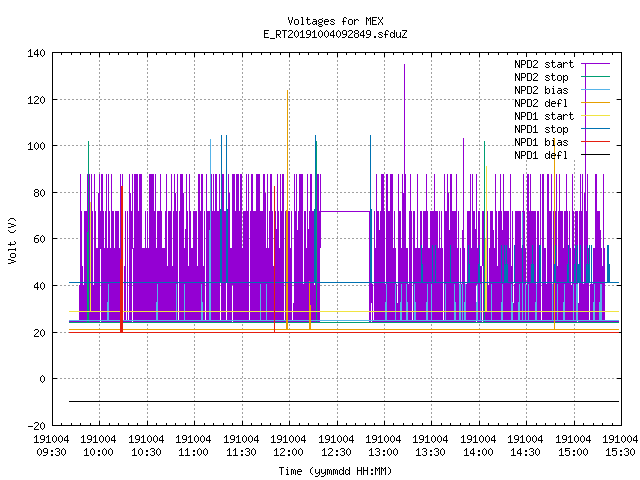Viewport: 640px width, 480px height.
Task: Click the 'NPD1 bias' legend label
Action: [x=541, y=142]
